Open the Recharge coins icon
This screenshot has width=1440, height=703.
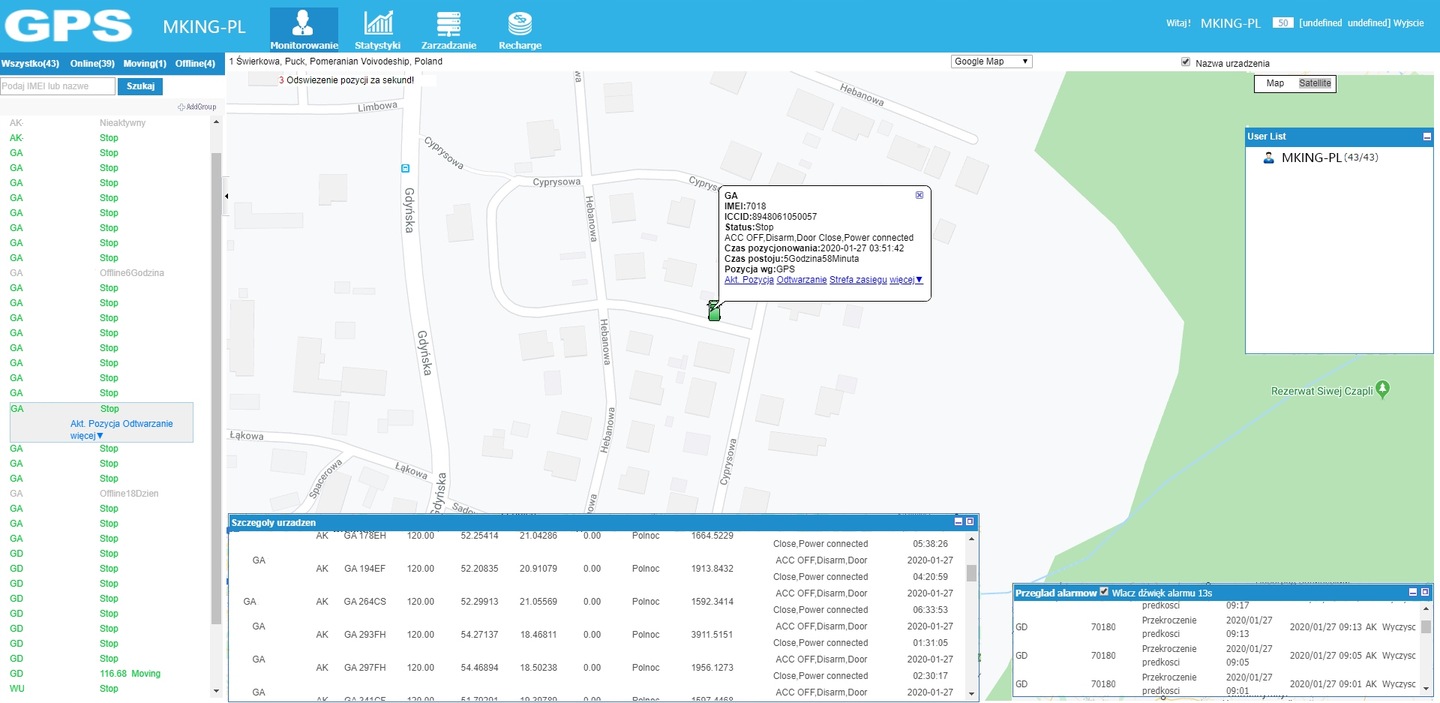520,23
